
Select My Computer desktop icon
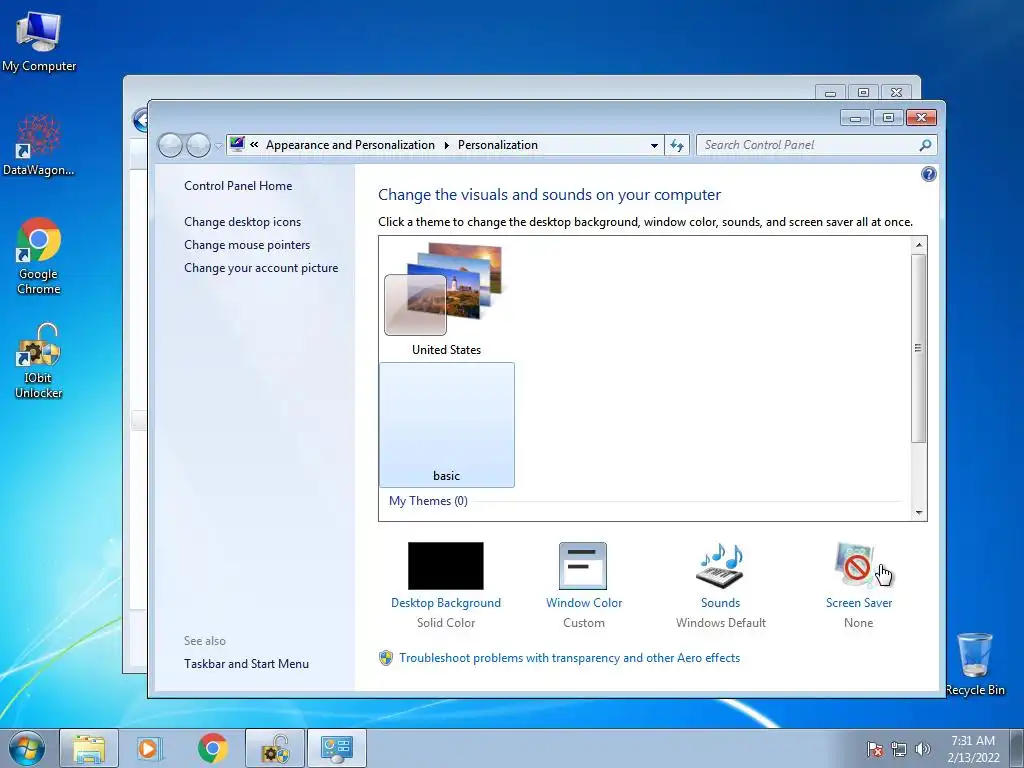coord(39,42)
